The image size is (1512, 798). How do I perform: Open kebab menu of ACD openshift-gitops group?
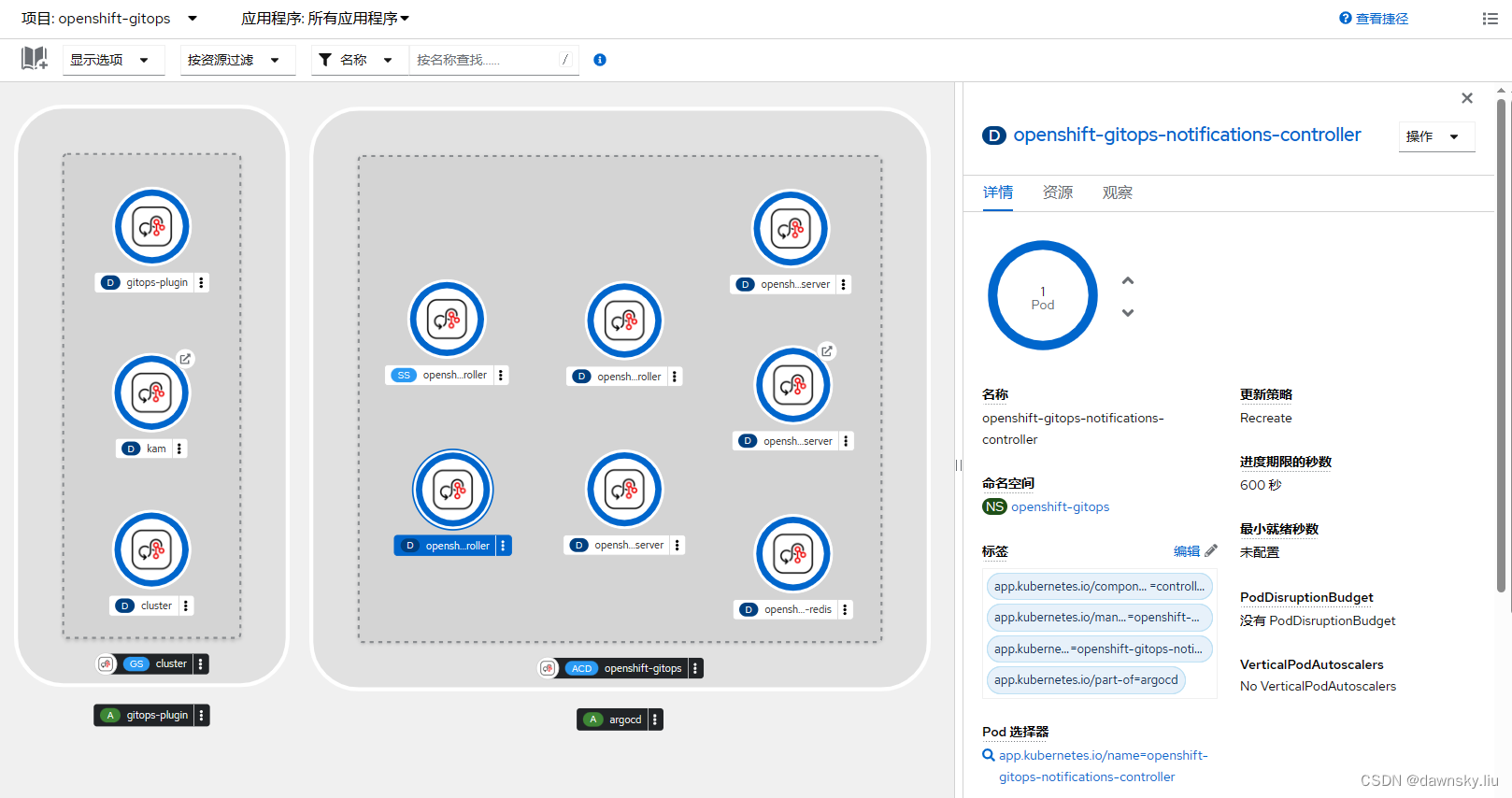tap(695, 668)
